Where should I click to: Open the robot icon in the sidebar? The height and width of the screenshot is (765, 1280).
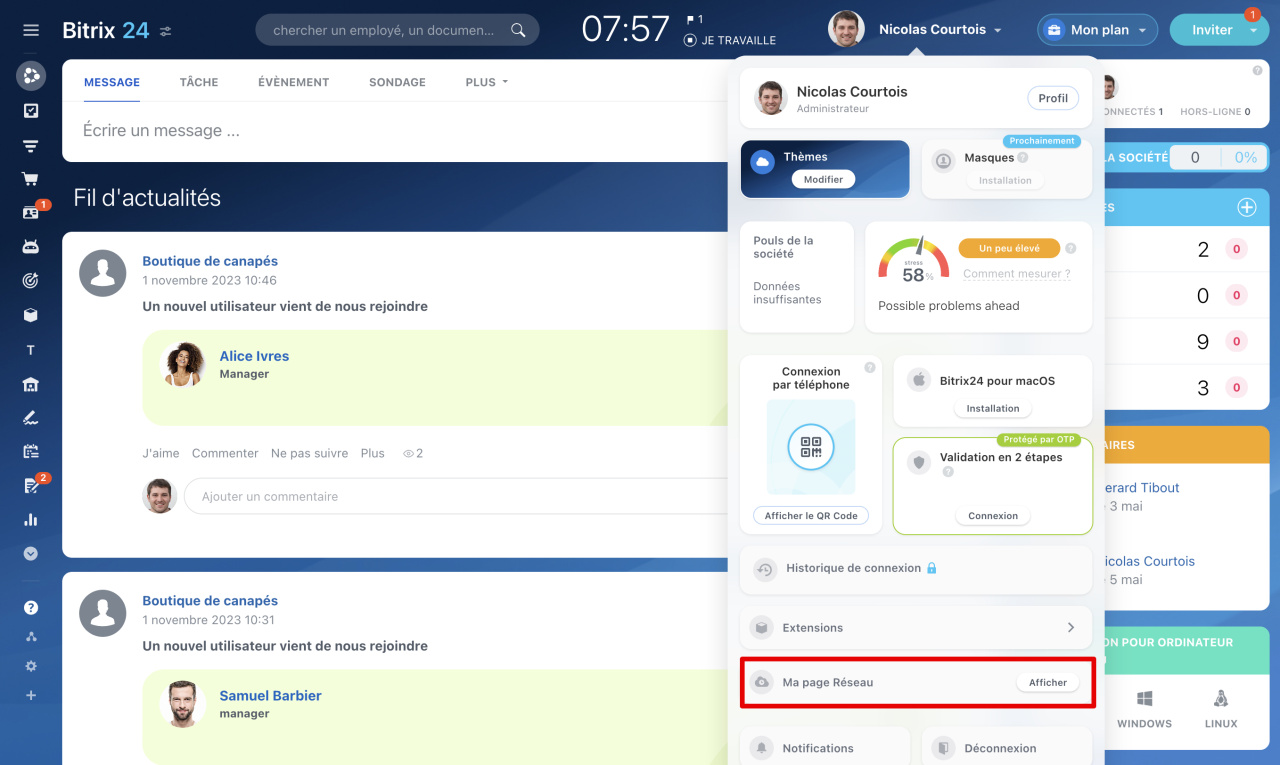(x=31, y=247)
